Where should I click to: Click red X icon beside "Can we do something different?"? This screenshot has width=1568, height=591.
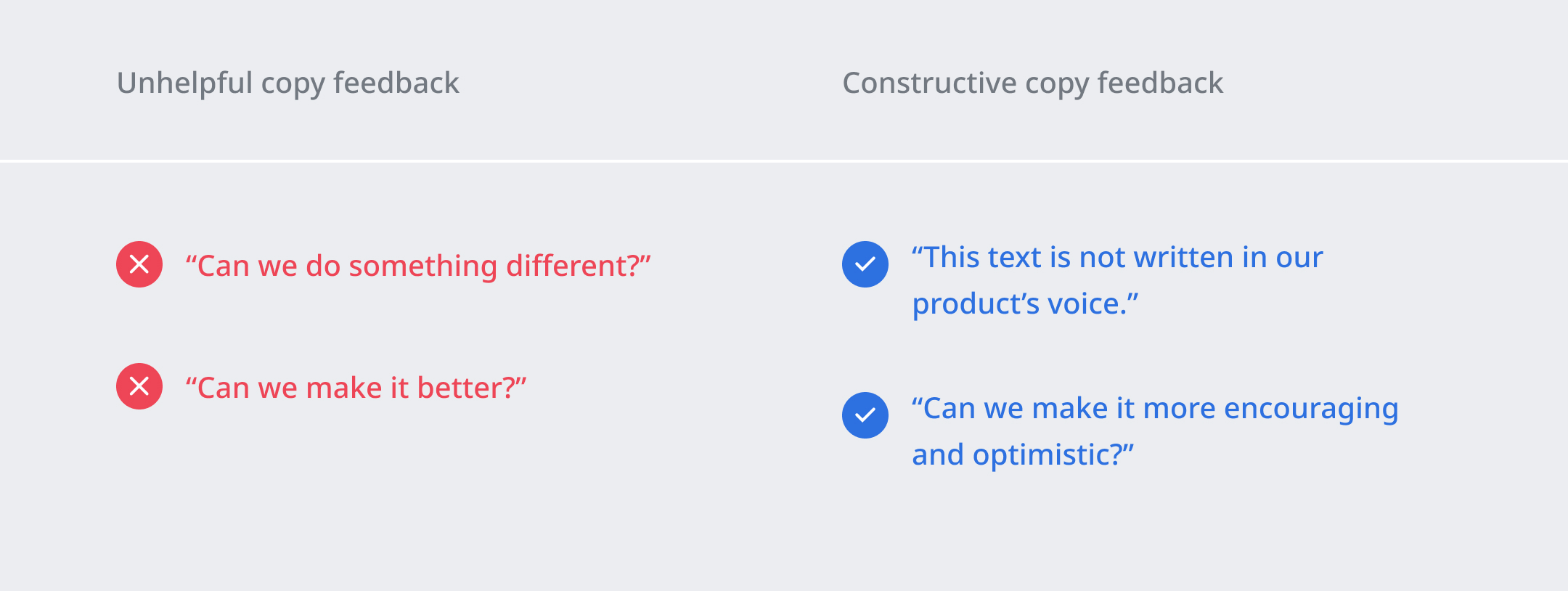click(x=139, y=264)
